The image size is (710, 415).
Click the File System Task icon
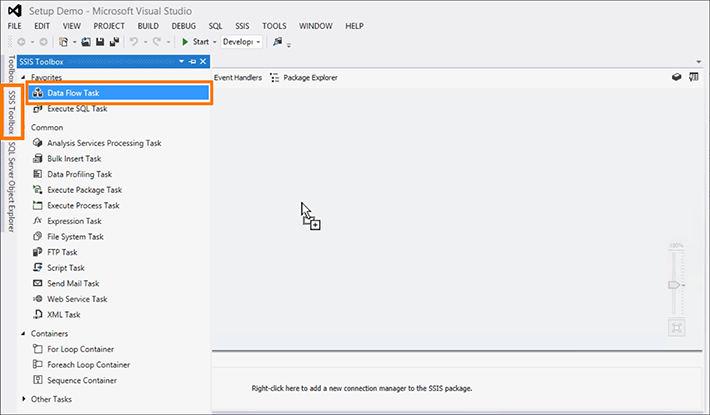(38, 237)
